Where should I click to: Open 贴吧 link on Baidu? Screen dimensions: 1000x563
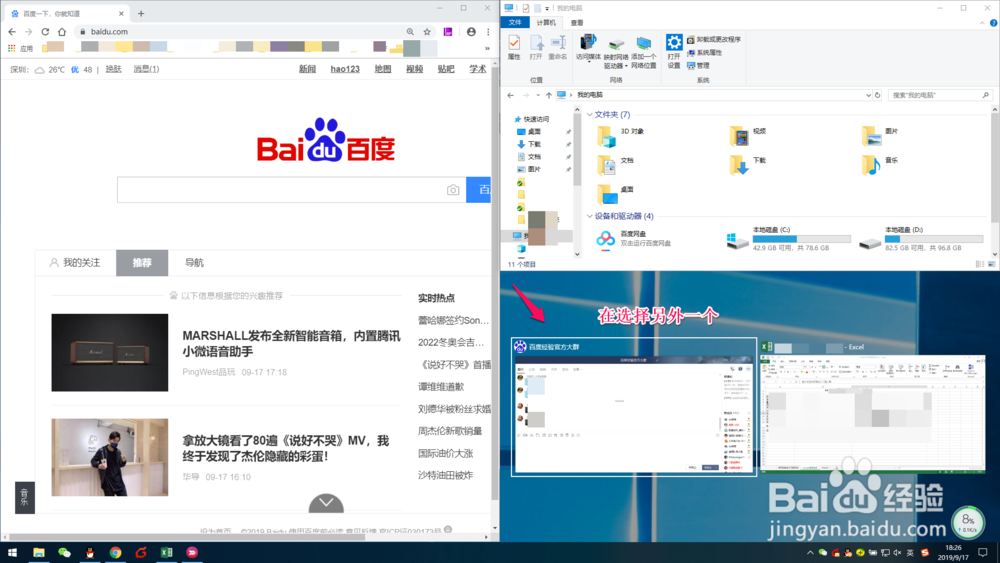click(446, 69)
